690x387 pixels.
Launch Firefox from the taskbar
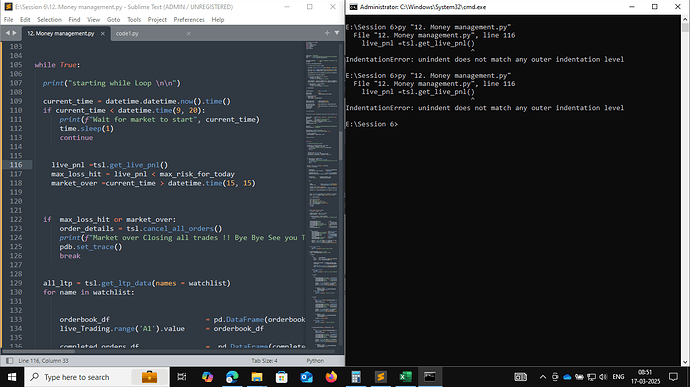click(x=331, y=377)
